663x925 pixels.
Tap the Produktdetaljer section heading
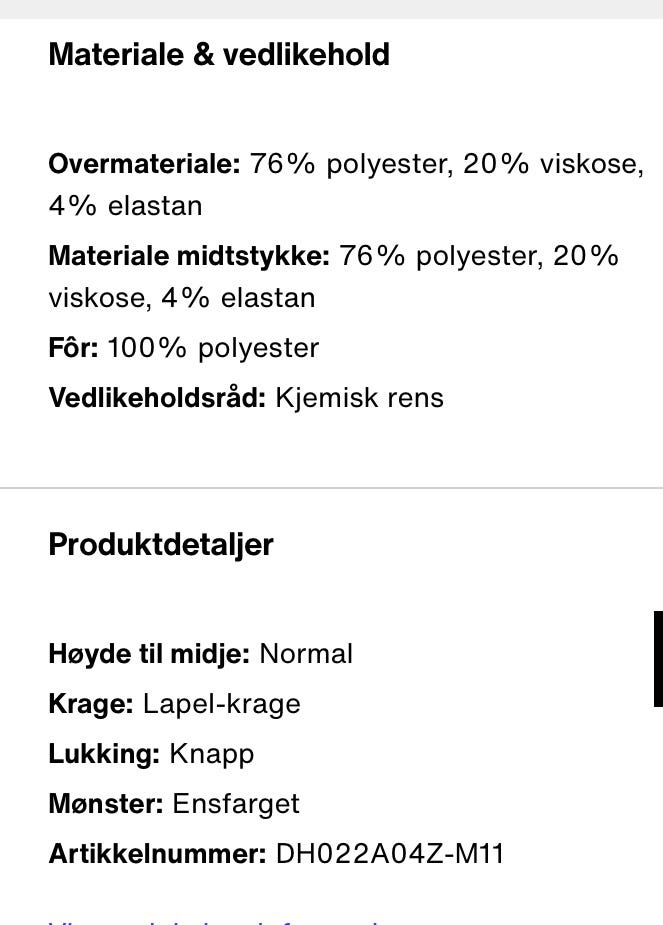click(x=161, y=544)
